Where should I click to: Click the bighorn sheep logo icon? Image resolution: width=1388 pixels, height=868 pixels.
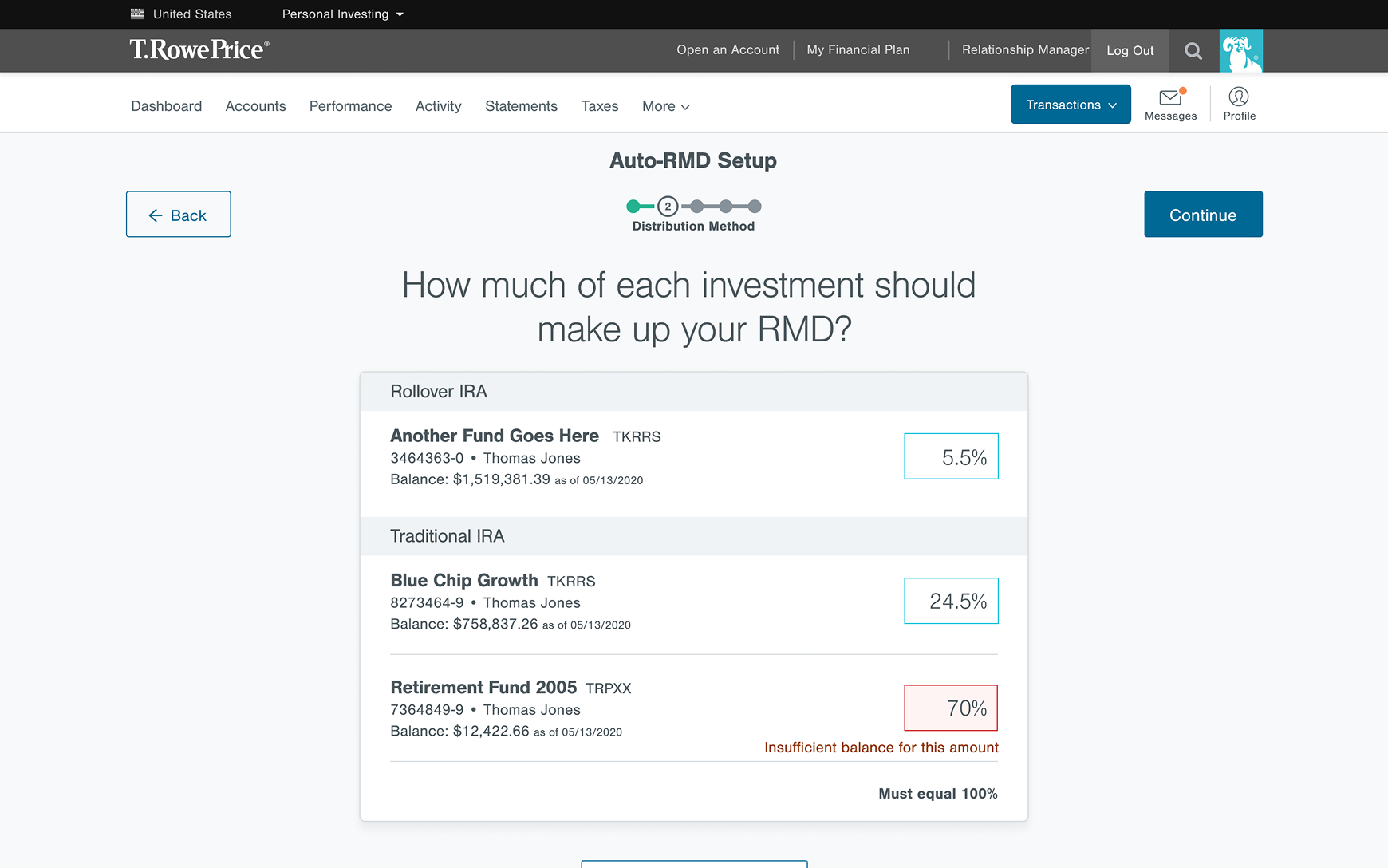tap(1240, 51)
